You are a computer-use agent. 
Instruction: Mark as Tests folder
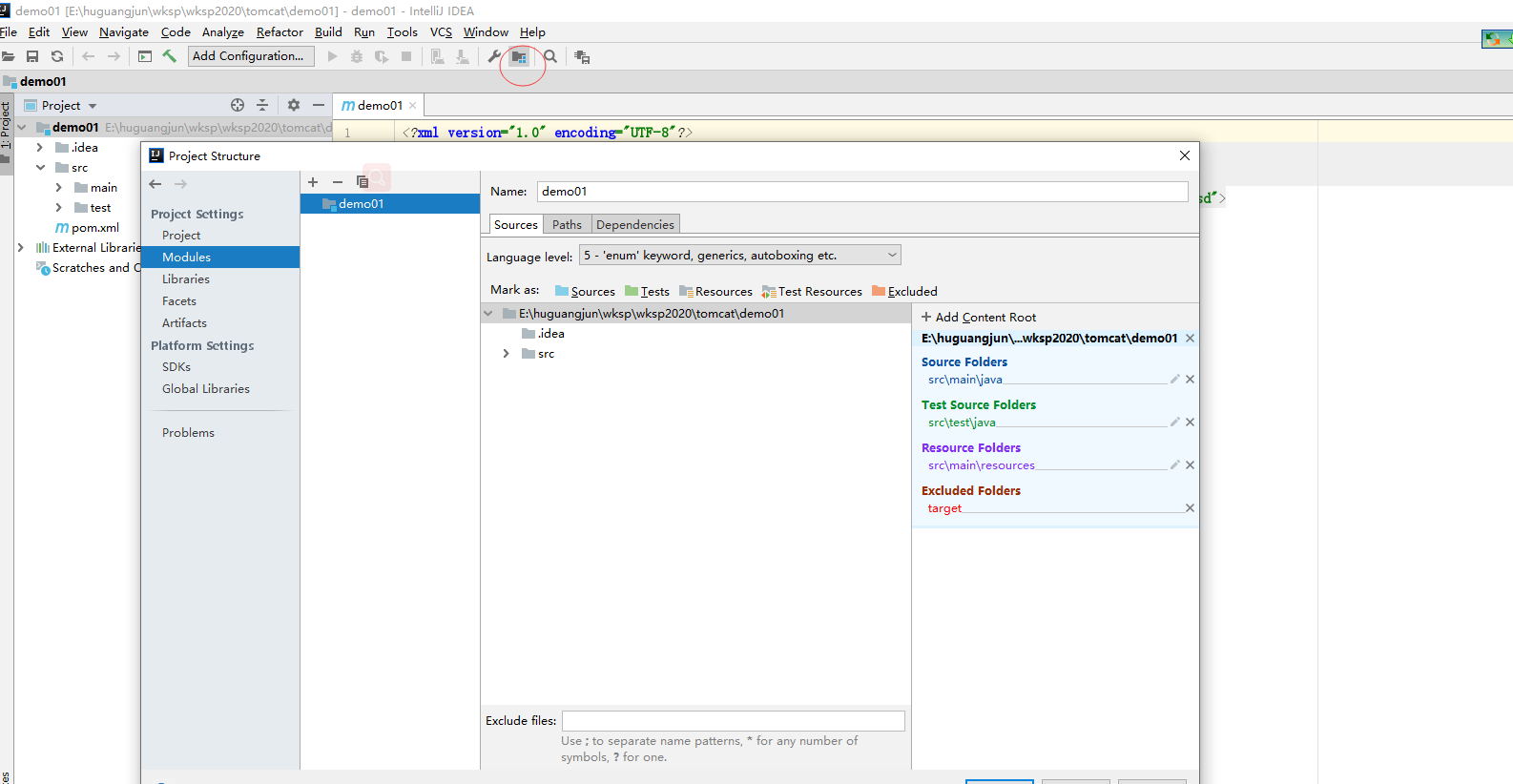[647, 291]
